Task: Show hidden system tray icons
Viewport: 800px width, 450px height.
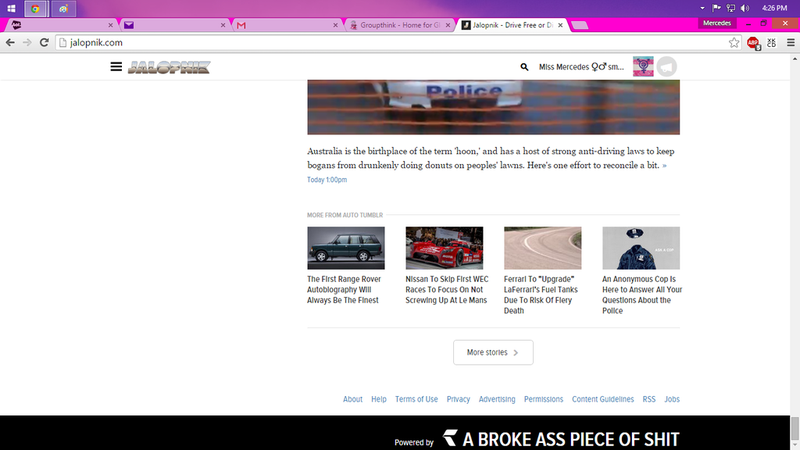Action: coord(703,8)
